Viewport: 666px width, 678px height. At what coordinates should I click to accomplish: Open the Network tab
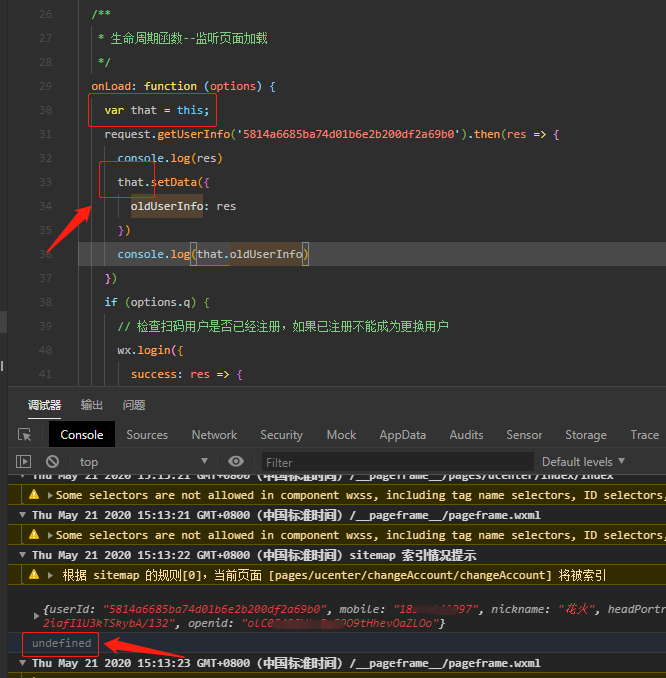(214, 435)
